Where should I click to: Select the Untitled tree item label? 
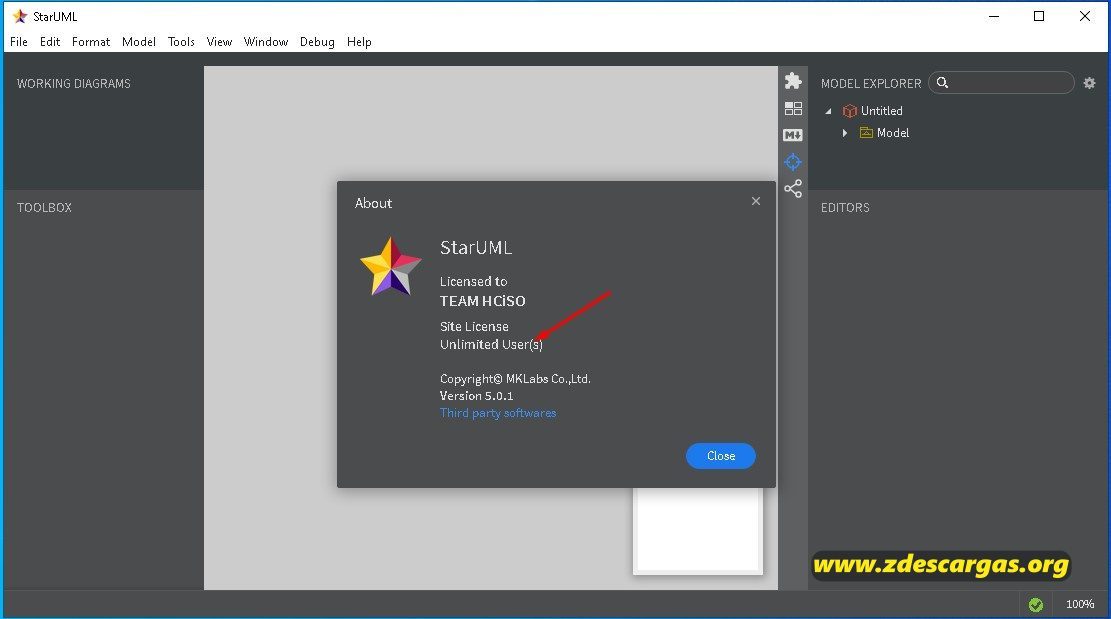[881, 110]
